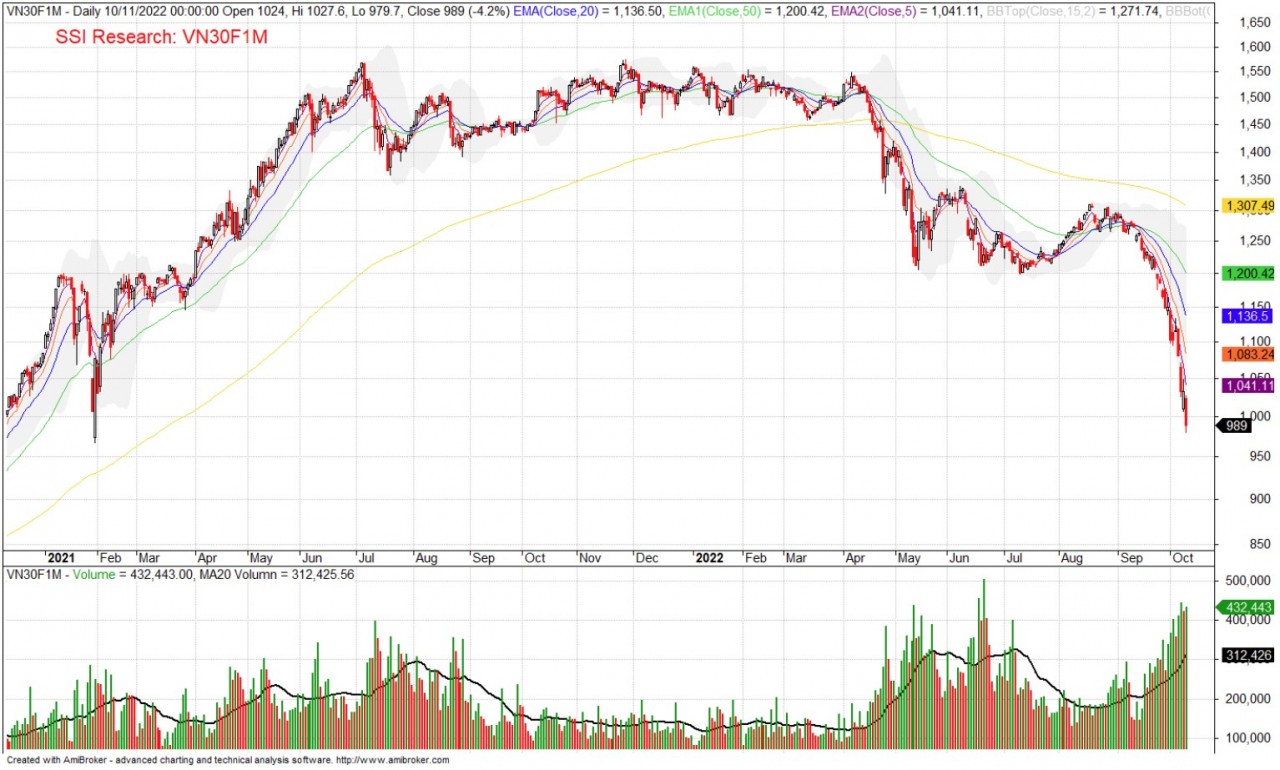Click the Feb 2021 label on time axis
Image resolution: width=1280 pixels, height=770 pixels.
point(110,558)
